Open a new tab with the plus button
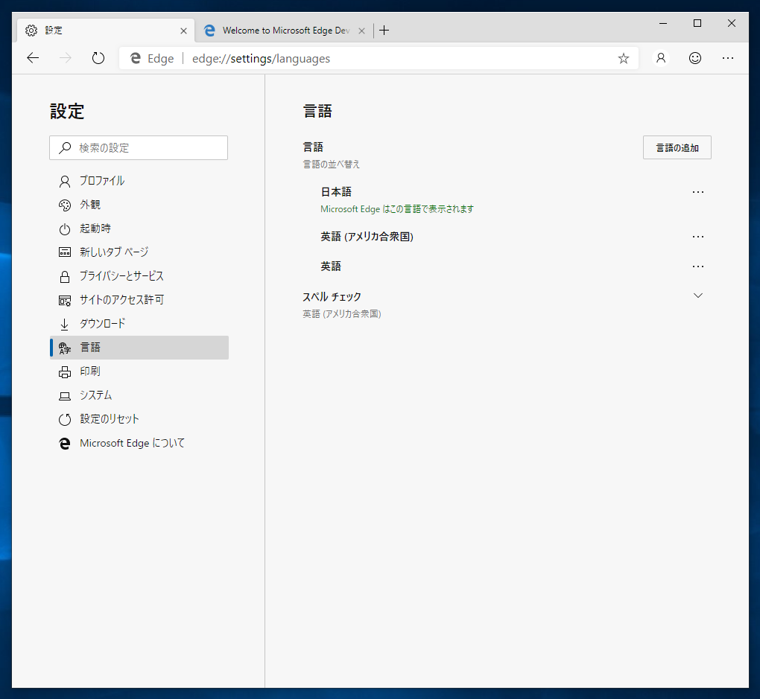The image size is (760, 699). click(384, 31)
